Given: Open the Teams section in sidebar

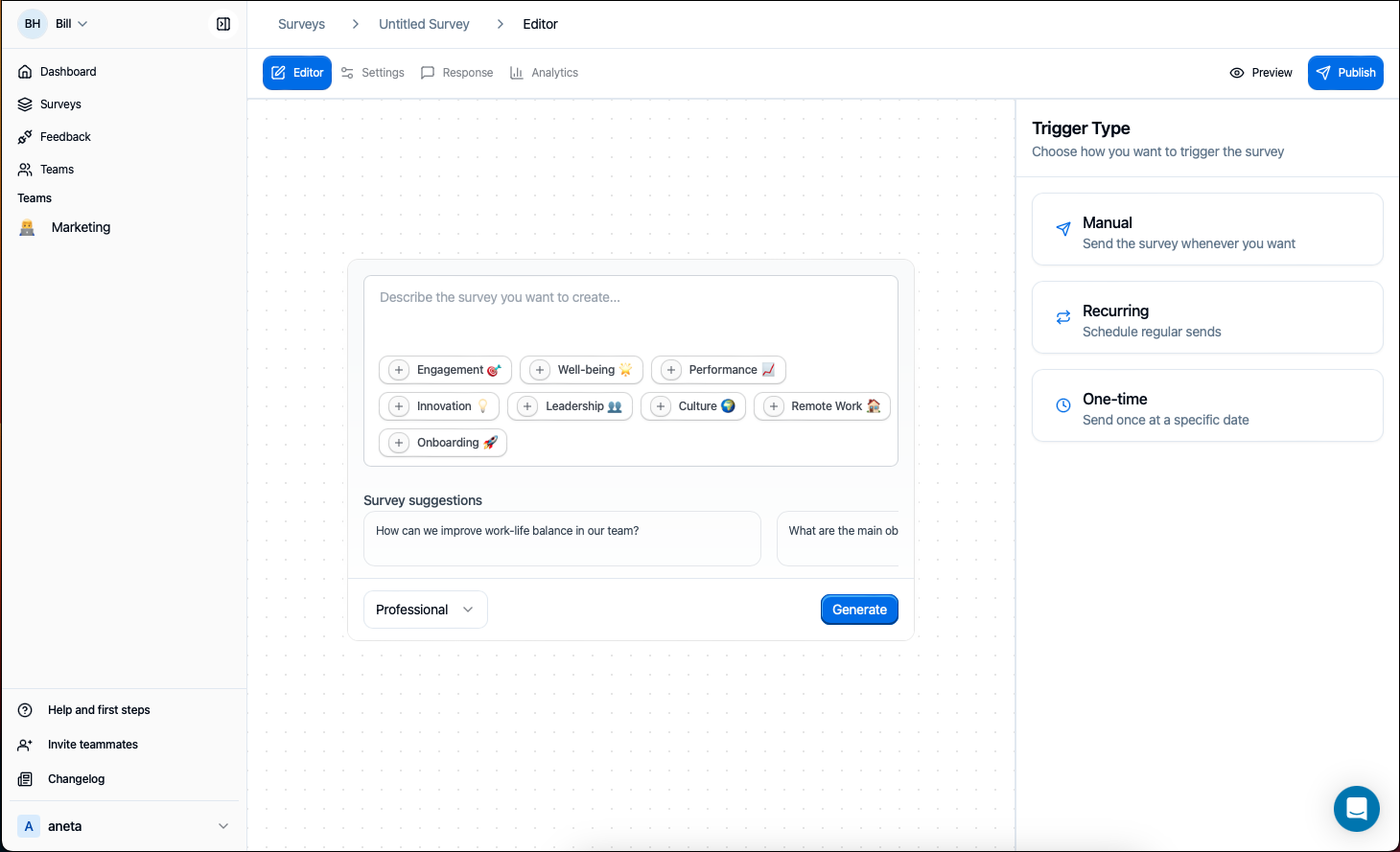Looking at the screenshot, I should (58, 169).
